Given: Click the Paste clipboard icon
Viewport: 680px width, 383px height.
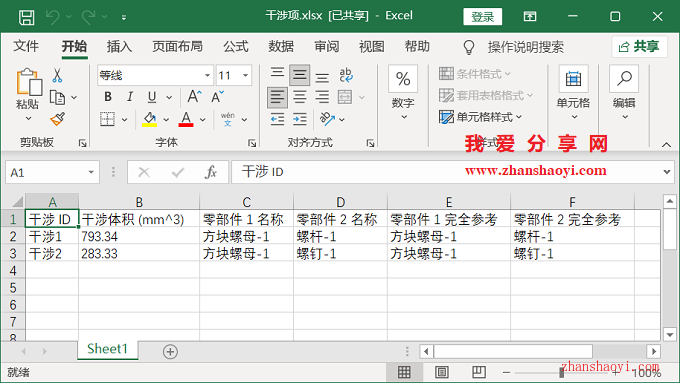Looking at the screenshot, I should tap(29, 82).
